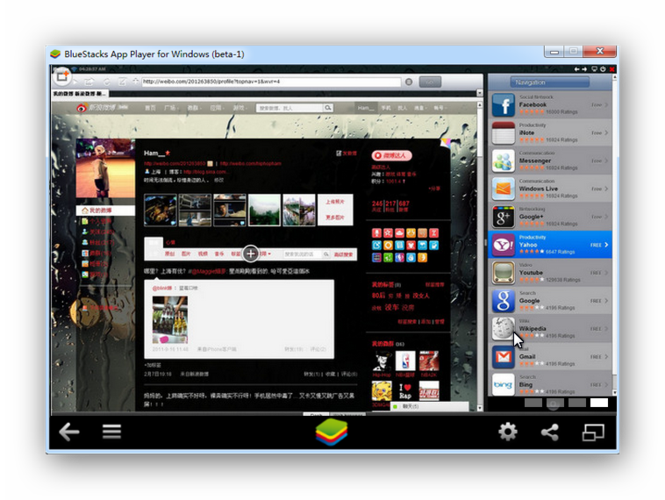This screenshot has height=500, width=665.
Task: Click the Ham__ item in Weibo nav bar
Action: (365, 108)
